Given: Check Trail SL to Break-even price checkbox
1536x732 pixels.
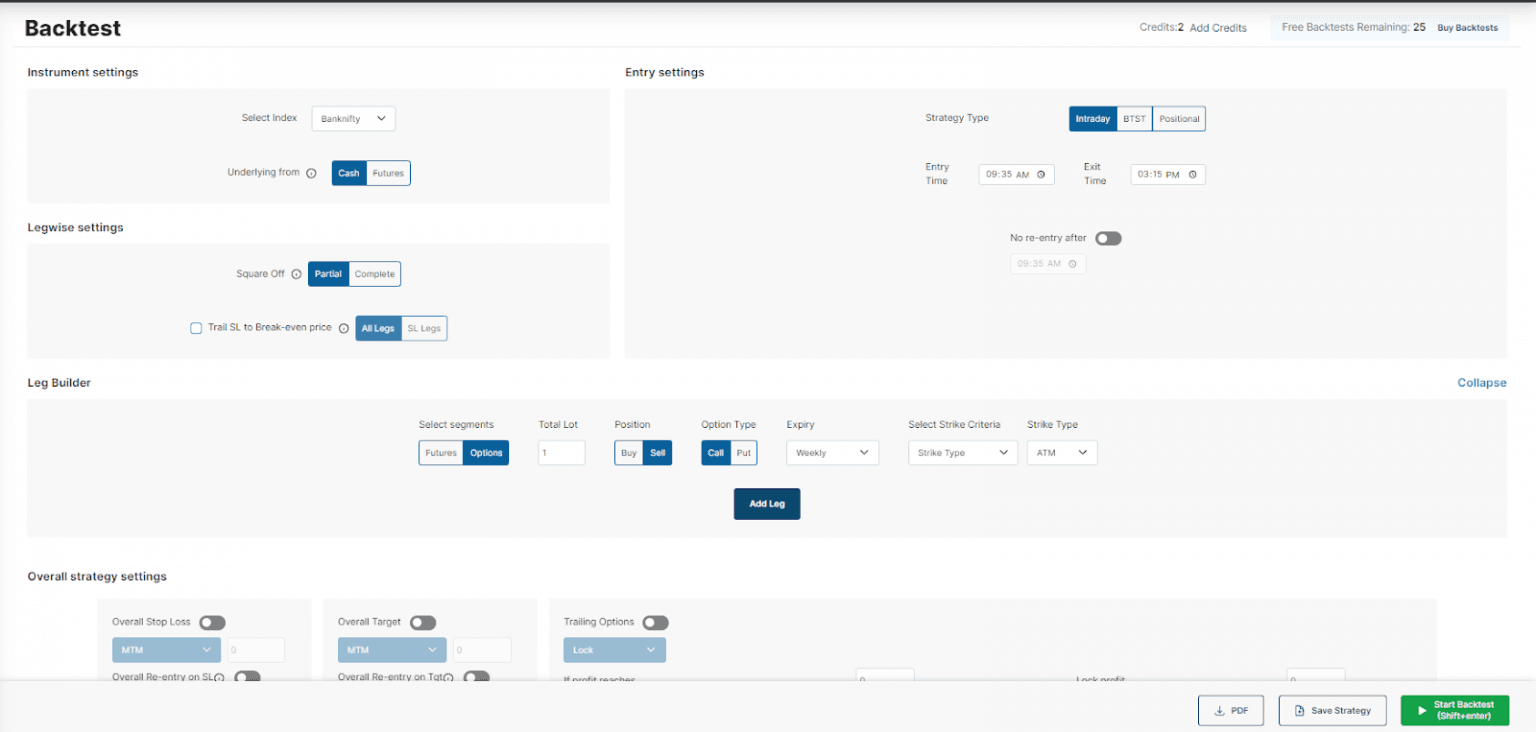Looking at the screenshot, I should pos(196,328).
